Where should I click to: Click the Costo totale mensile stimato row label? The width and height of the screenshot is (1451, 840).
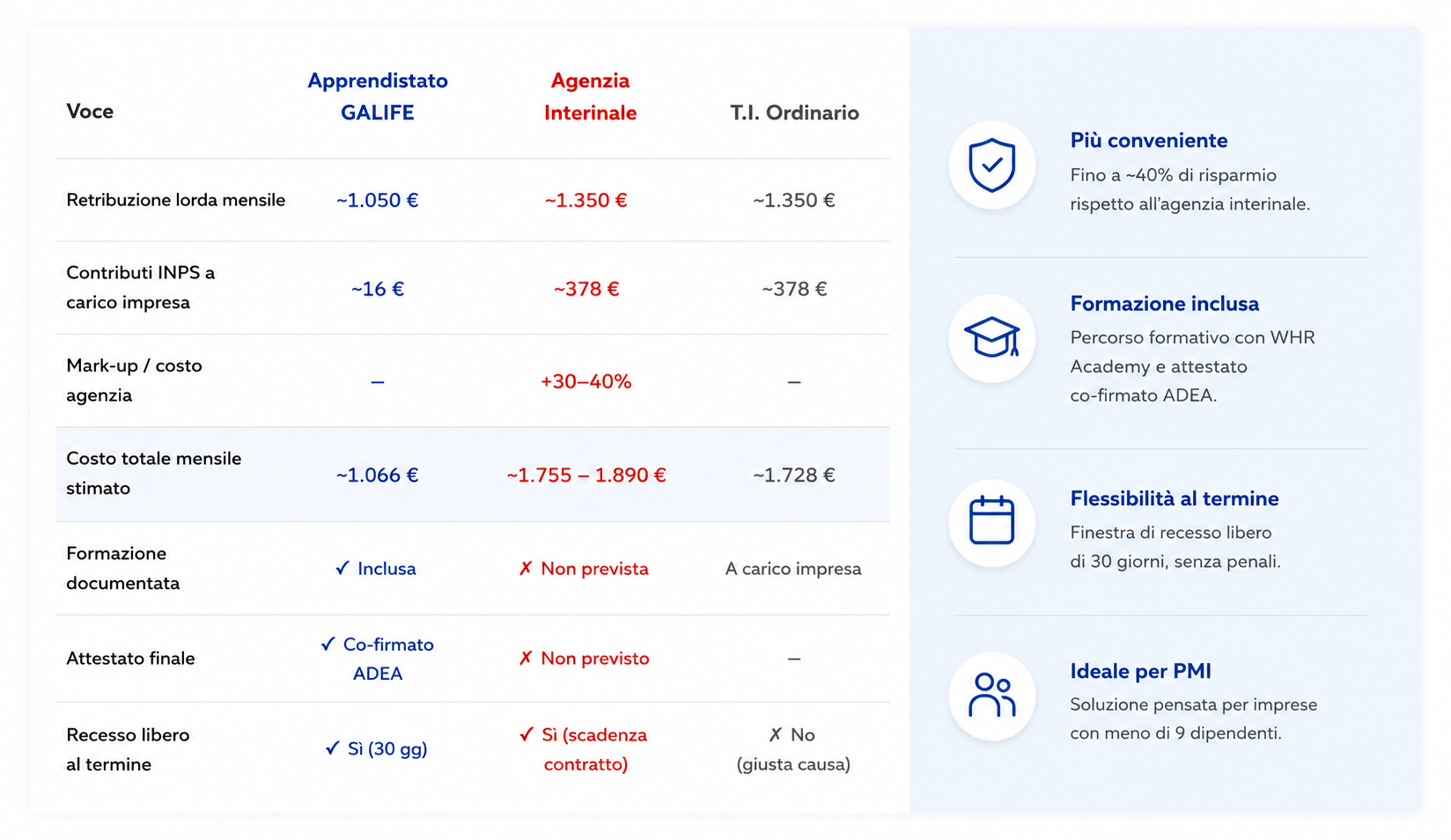click(x=153, y=473)
